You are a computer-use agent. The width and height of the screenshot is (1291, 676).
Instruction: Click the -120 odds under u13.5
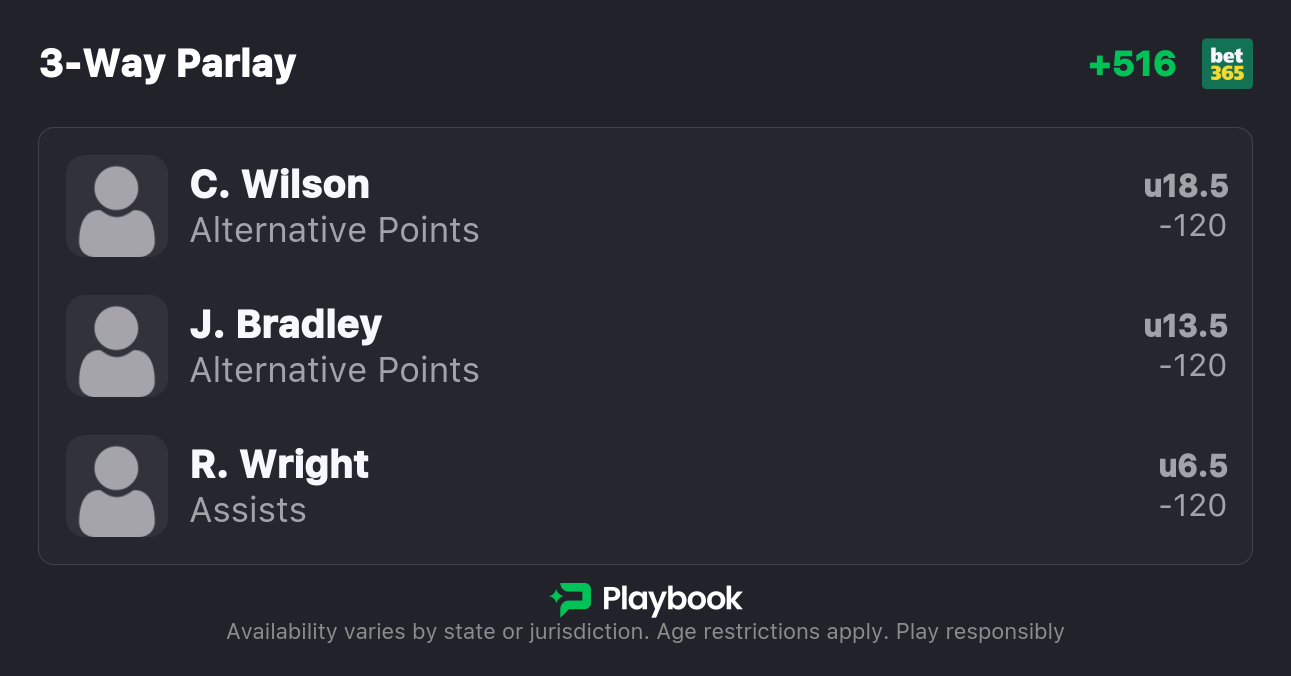coord(1193,366)
